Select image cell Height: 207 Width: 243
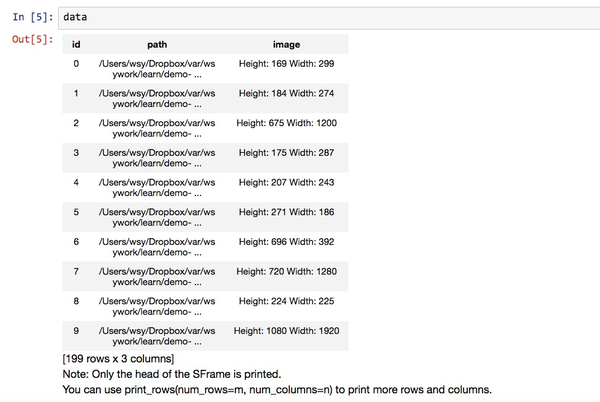The image size is (600, 402). click(x=286, y=182)
